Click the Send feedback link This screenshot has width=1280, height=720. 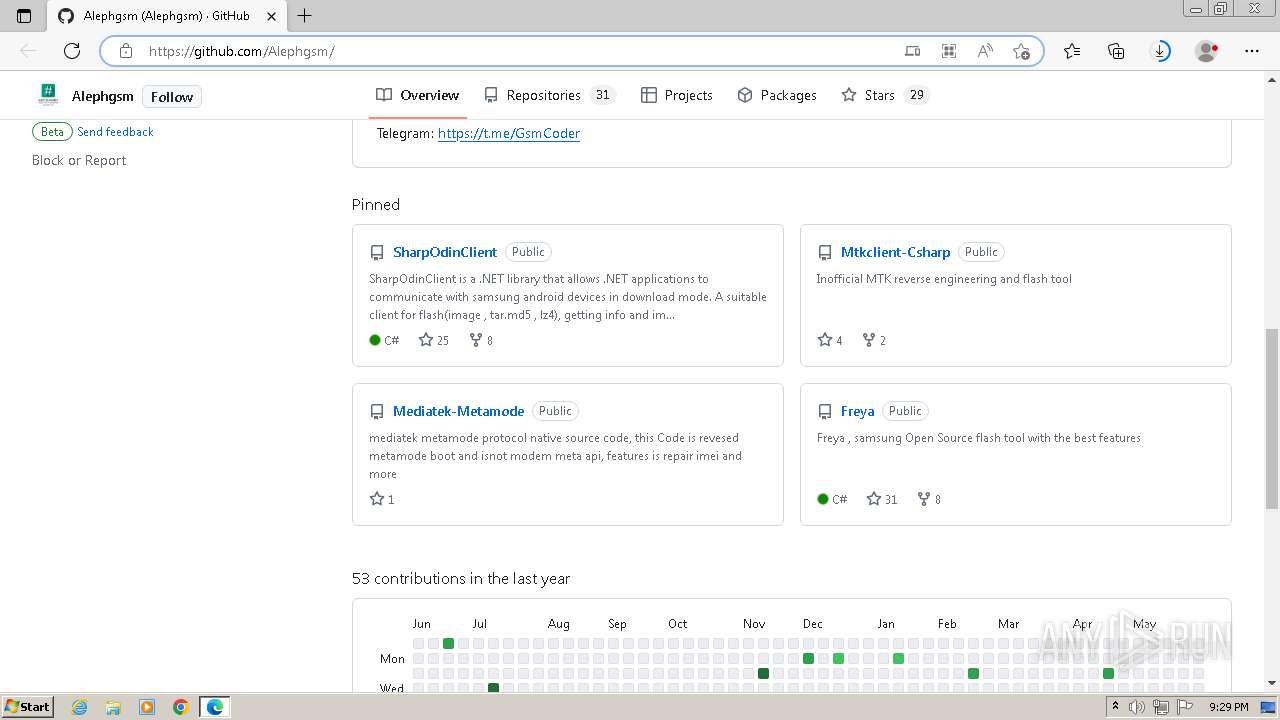click(115, 132)
